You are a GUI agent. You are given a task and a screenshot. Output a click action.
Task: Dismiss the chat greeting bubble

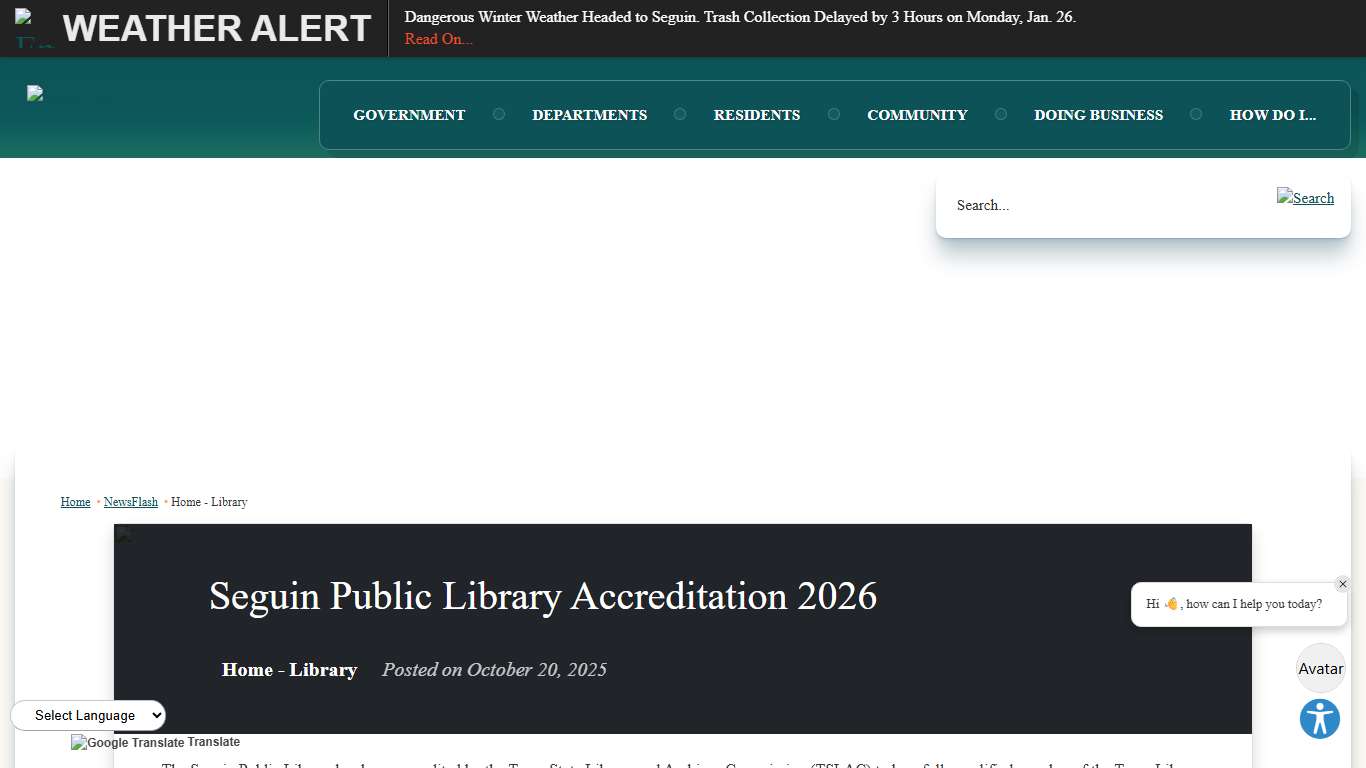click(x=1342, y=584)
